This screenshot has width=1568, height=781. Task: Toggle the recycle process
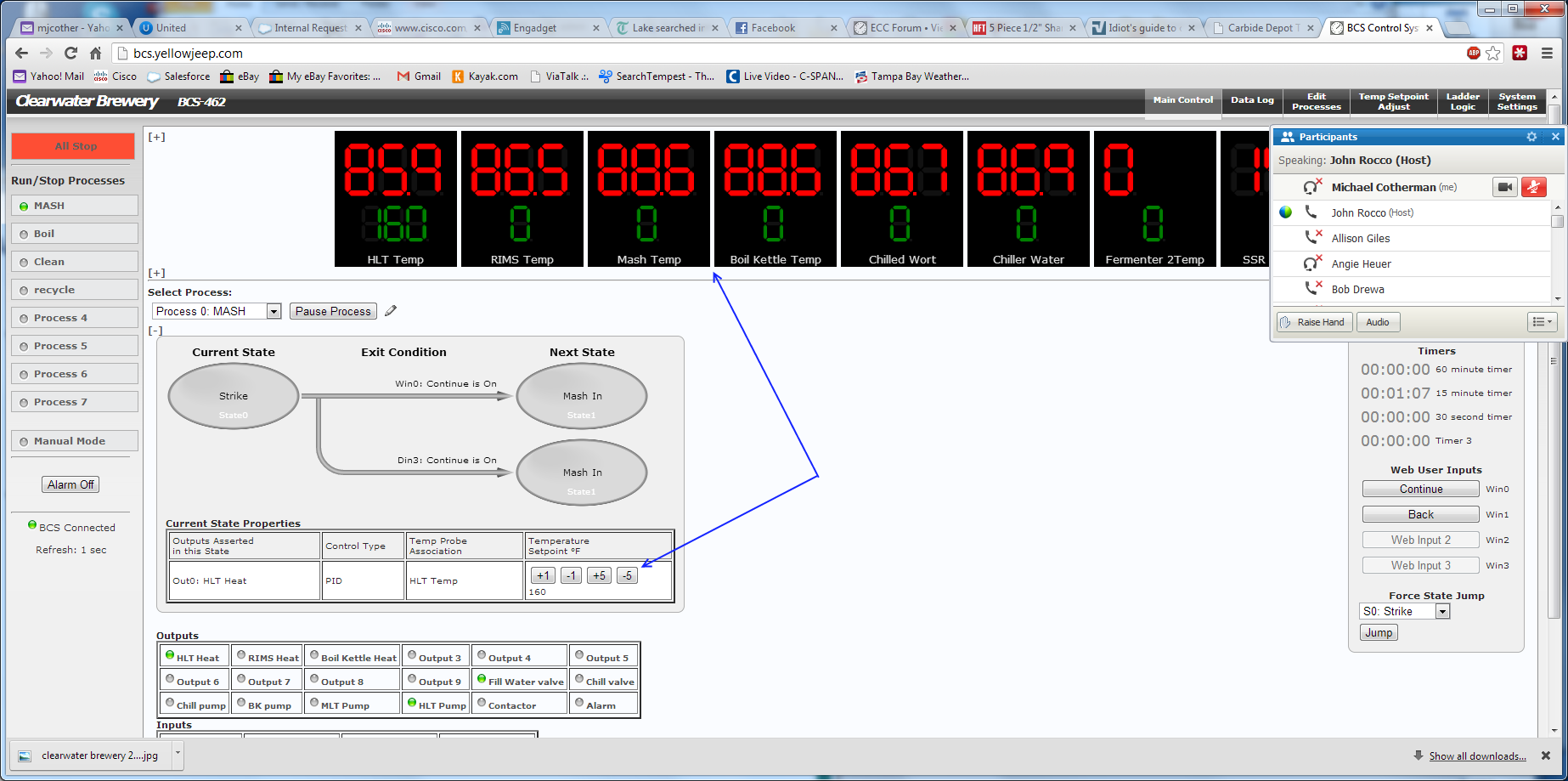[x=75, y=290]
